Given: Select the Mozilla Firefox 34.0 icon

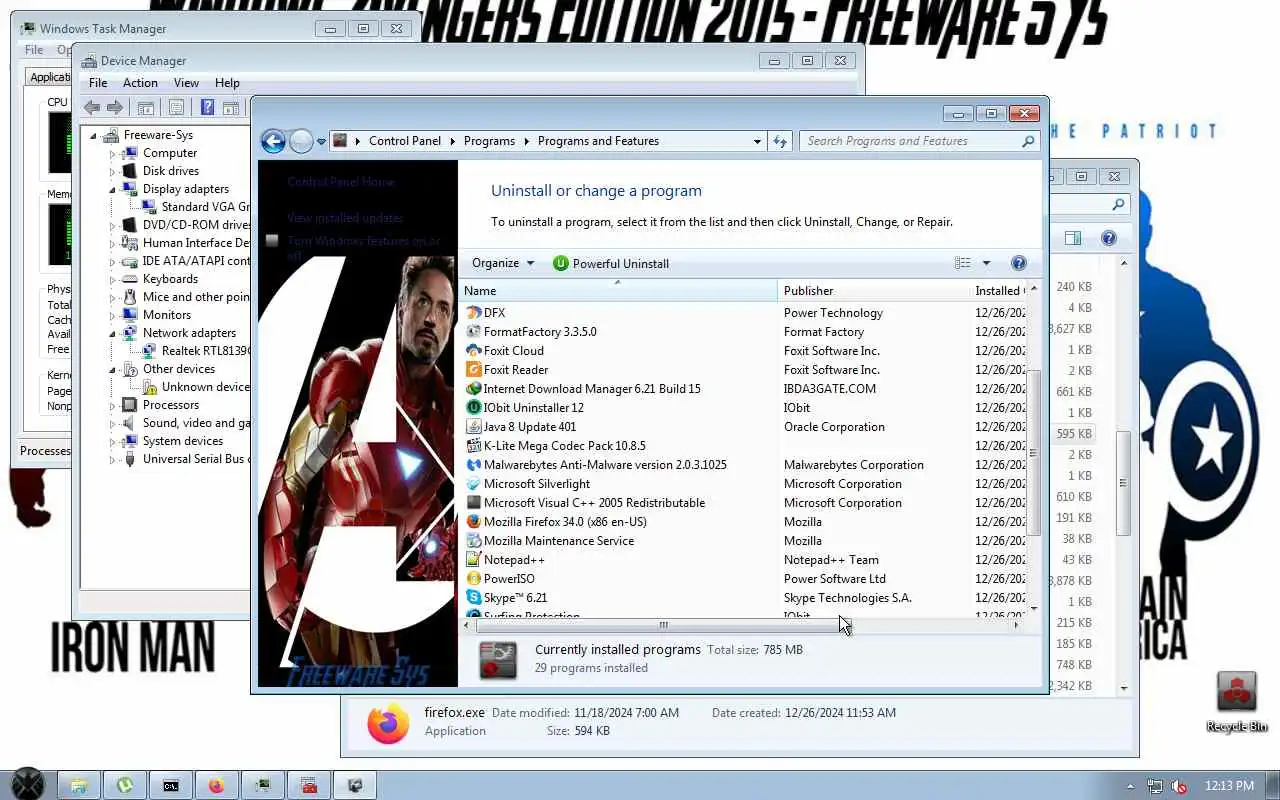Looking at the screenshot, I should click(x=474, y=522).
